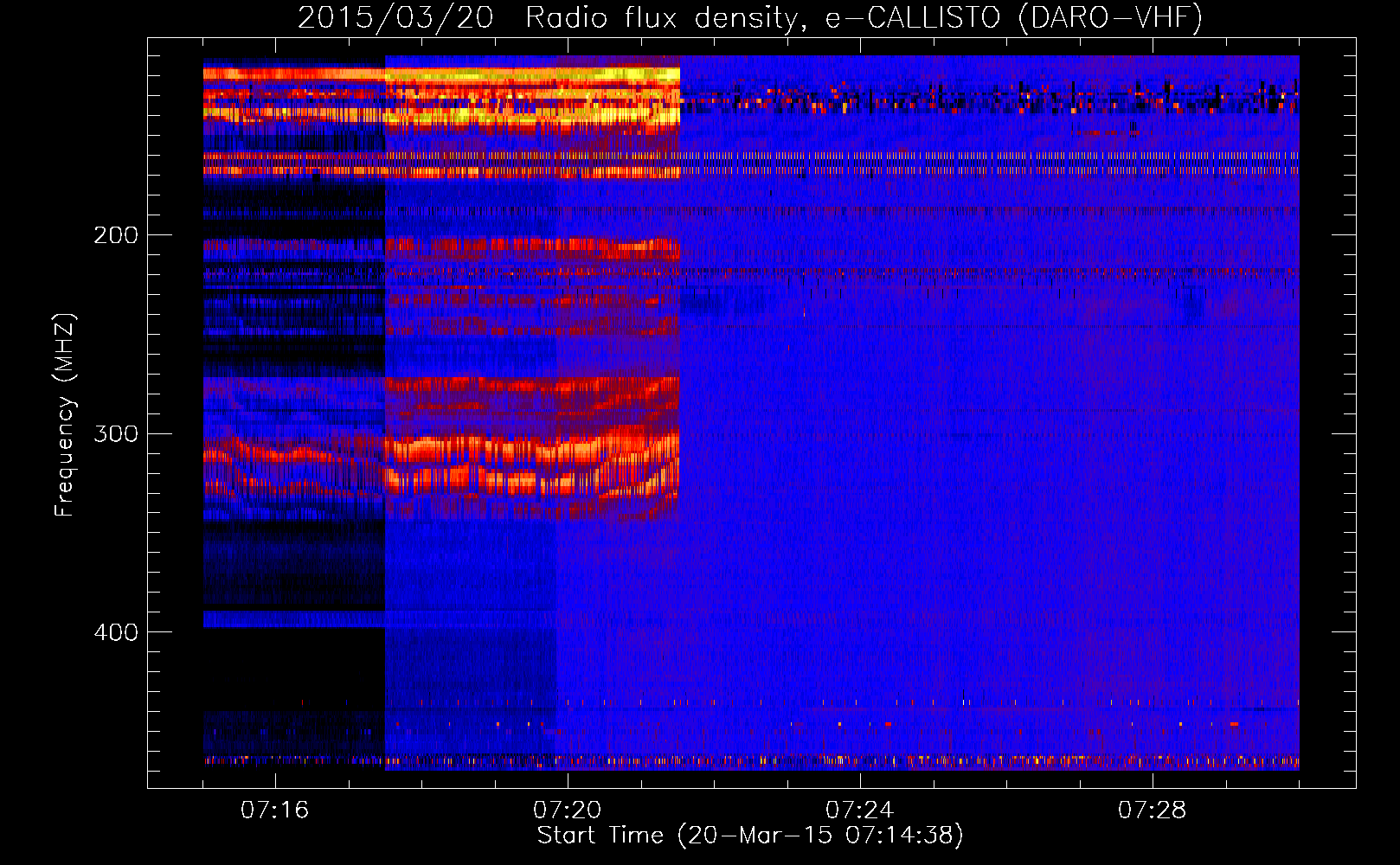Select the 300 frequency tick label

(116, 433)
